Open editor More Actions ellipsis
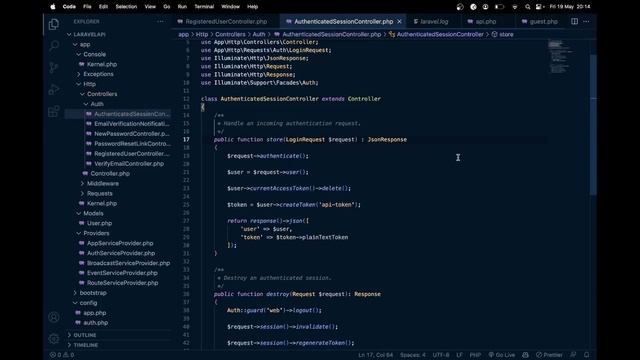 point(586,21)
